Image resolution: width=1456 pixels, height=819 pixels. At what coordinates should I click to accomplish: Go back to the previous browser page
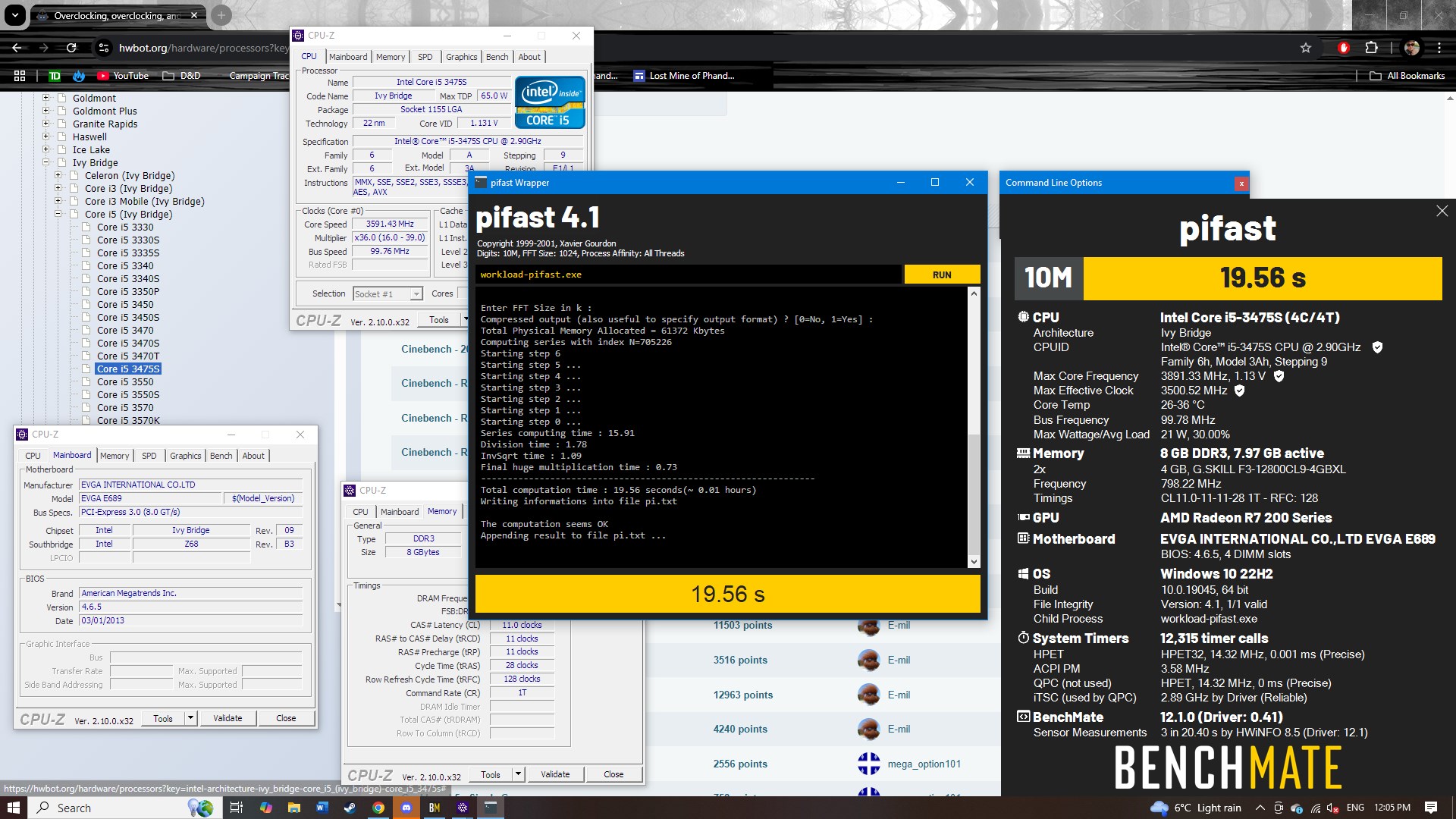[17, 48]
